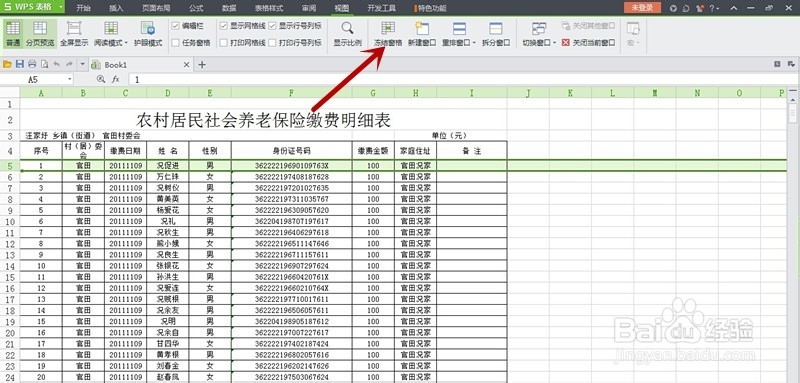
Task: Open the 数据 ribbon tab
Action: 230,8
